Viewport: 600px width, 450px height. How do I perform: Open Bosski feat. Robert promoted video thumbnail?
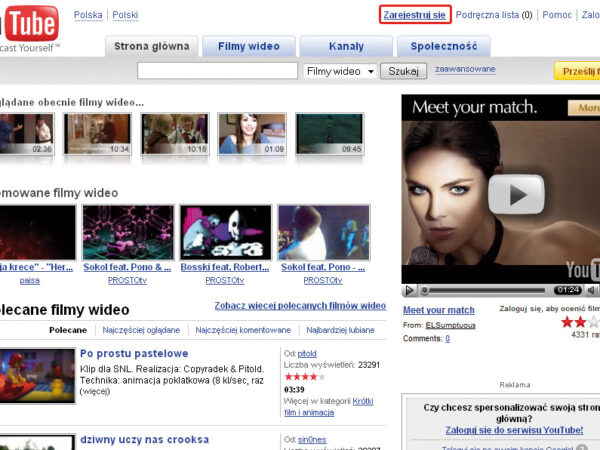click(x=225, y=232)
